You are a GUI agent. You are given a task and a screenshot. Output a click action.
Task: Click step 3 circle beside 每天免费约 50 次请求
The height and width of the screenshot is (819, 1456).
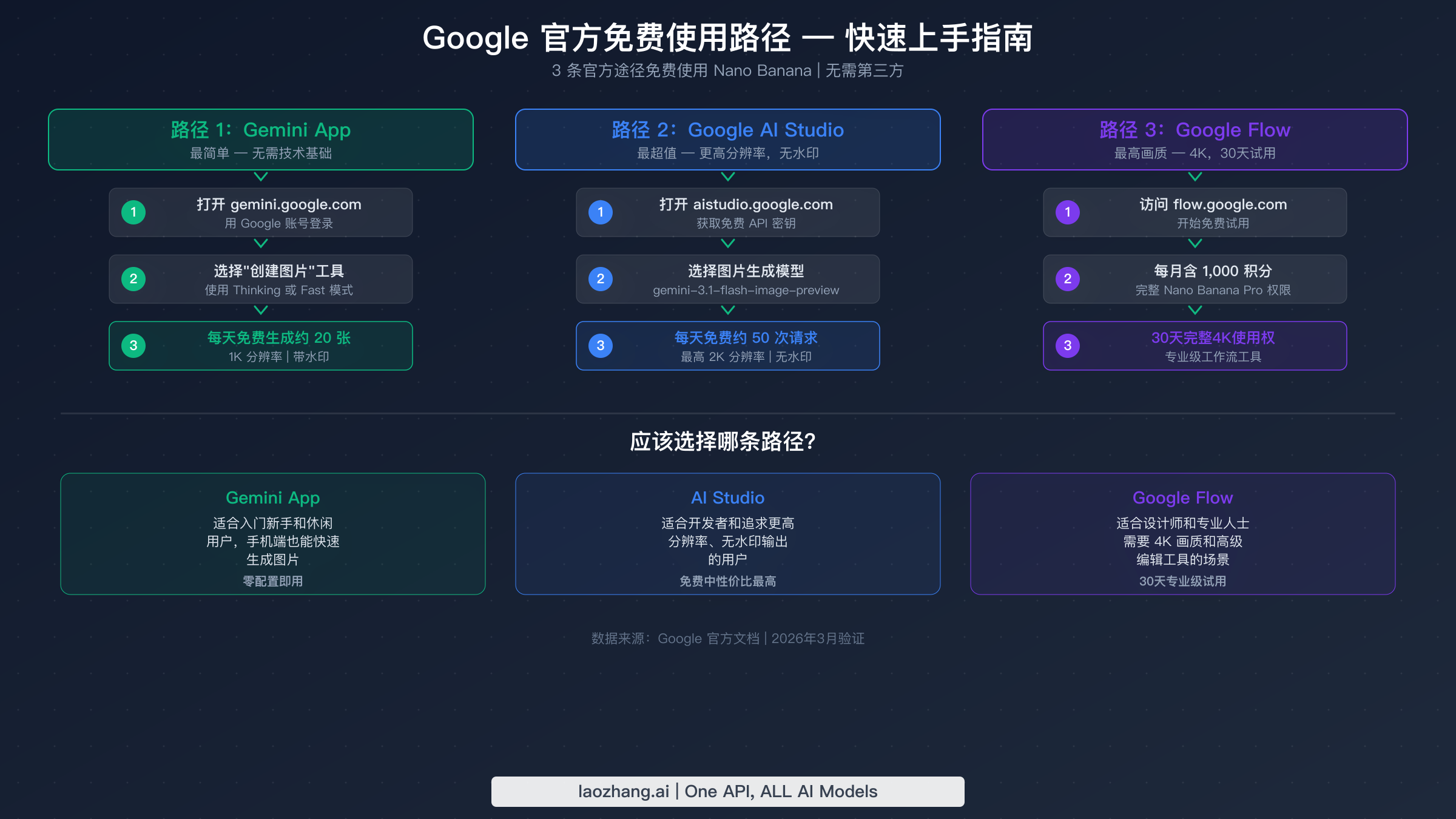click(600, 346)
